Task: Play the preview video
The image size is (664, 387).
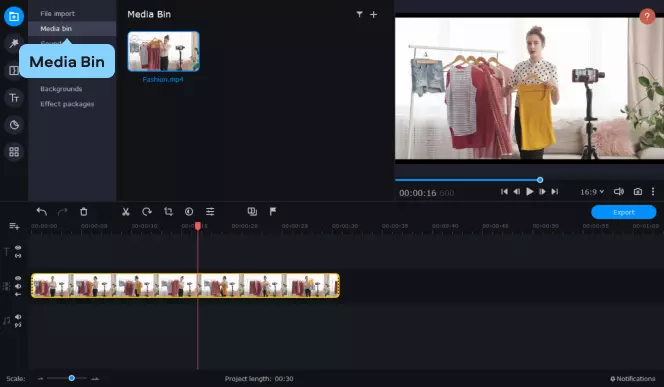Action: pyautogui.click(x=529, y=192)
